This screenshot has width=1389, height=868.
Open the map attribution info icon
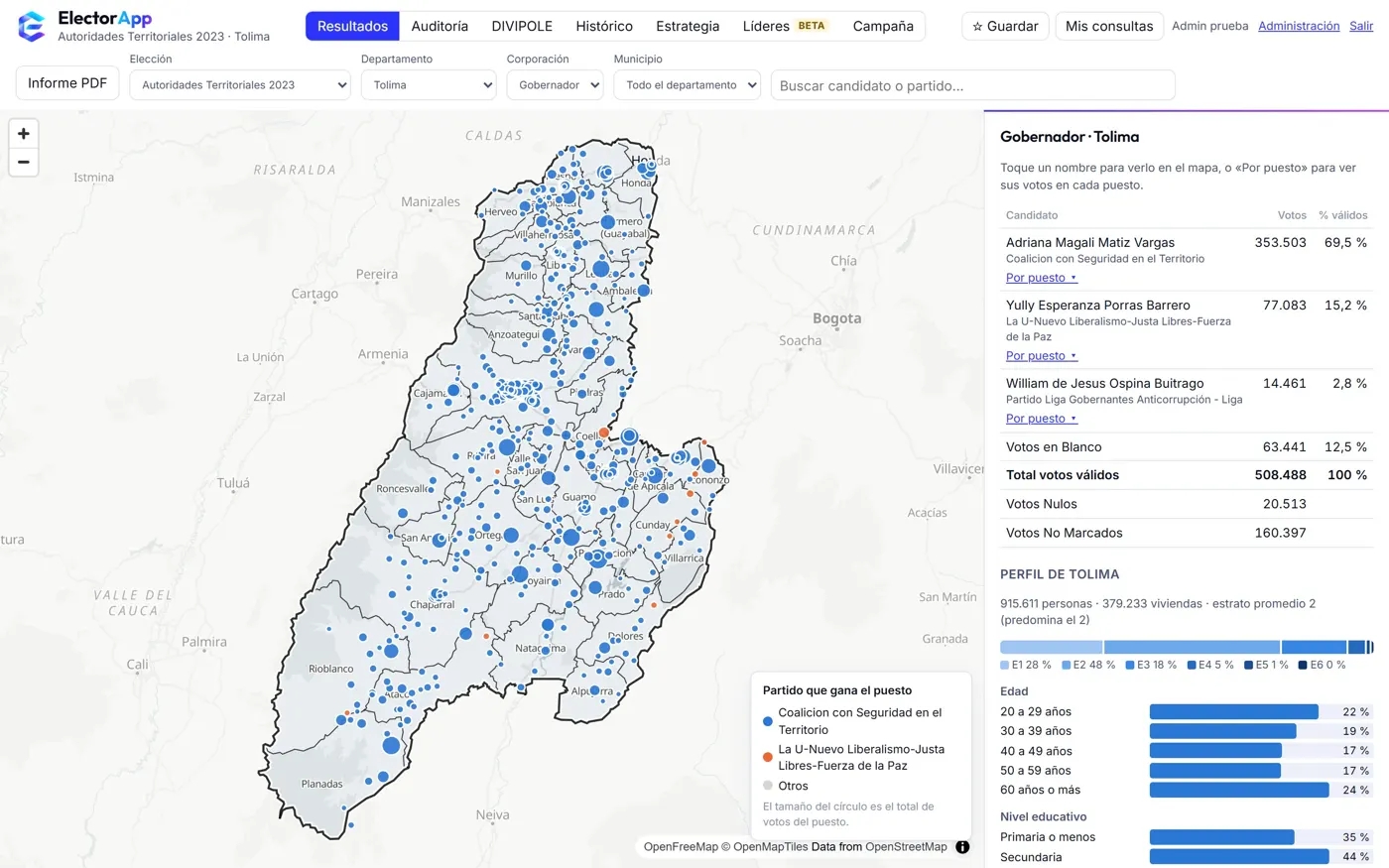click(x=962, y=847)
